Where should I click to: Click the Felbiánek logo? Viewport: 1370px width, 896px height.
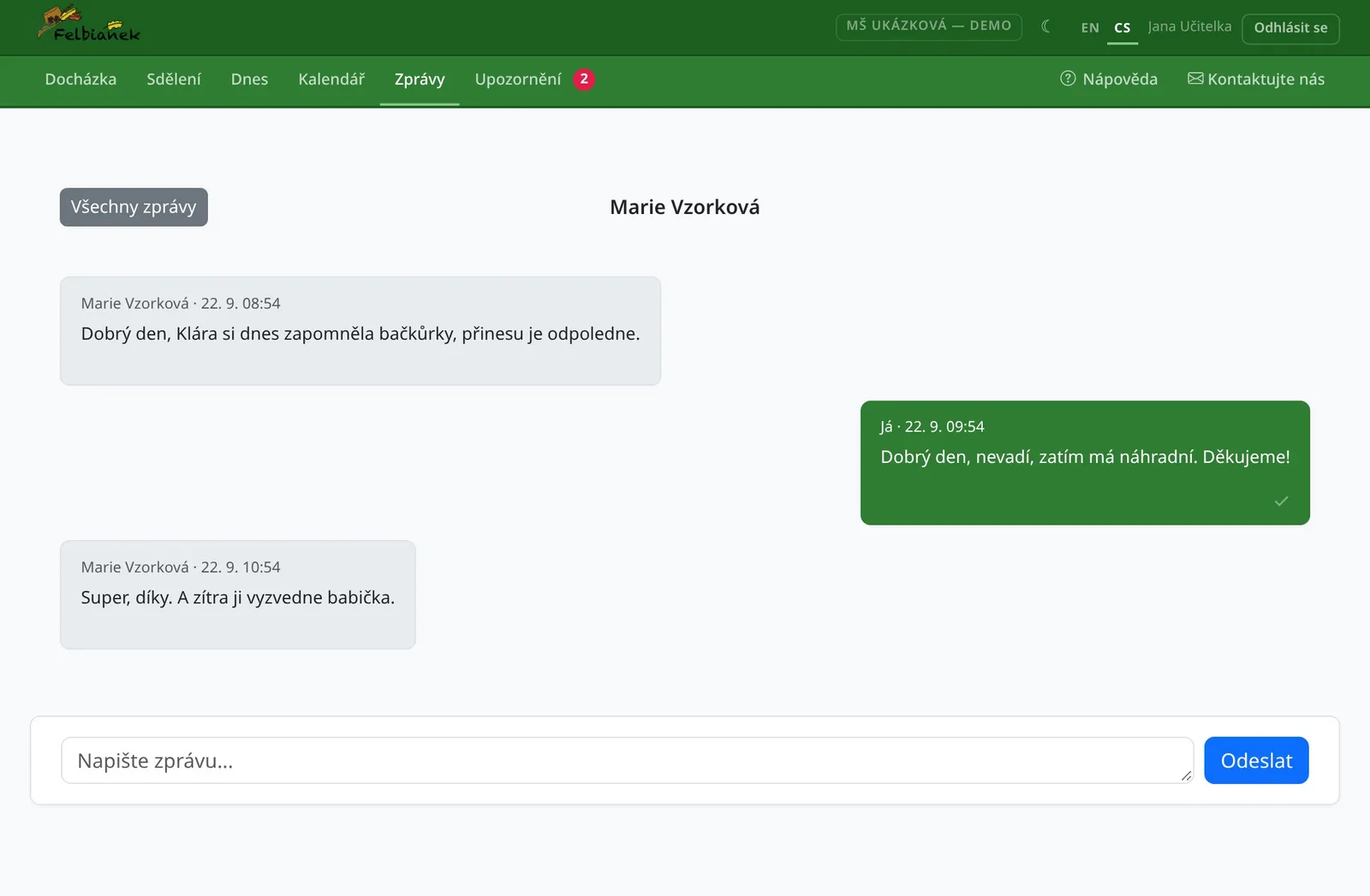[x=89, y=24]
